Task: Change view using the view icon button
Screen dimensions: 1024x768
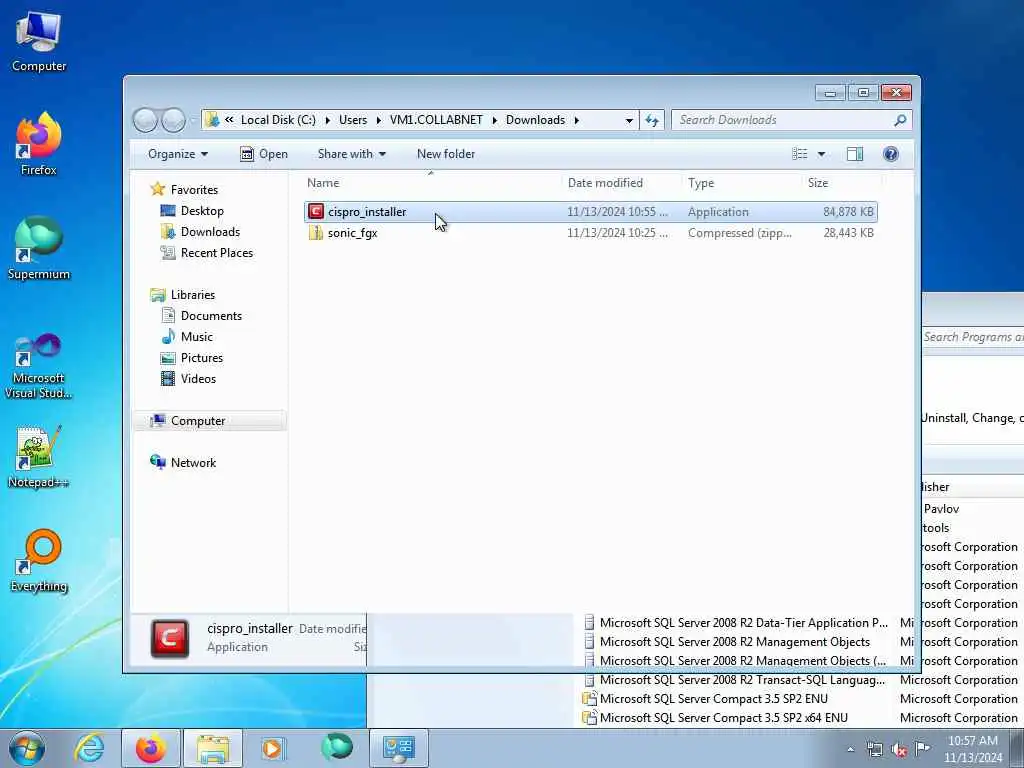Action: (799, 154)
